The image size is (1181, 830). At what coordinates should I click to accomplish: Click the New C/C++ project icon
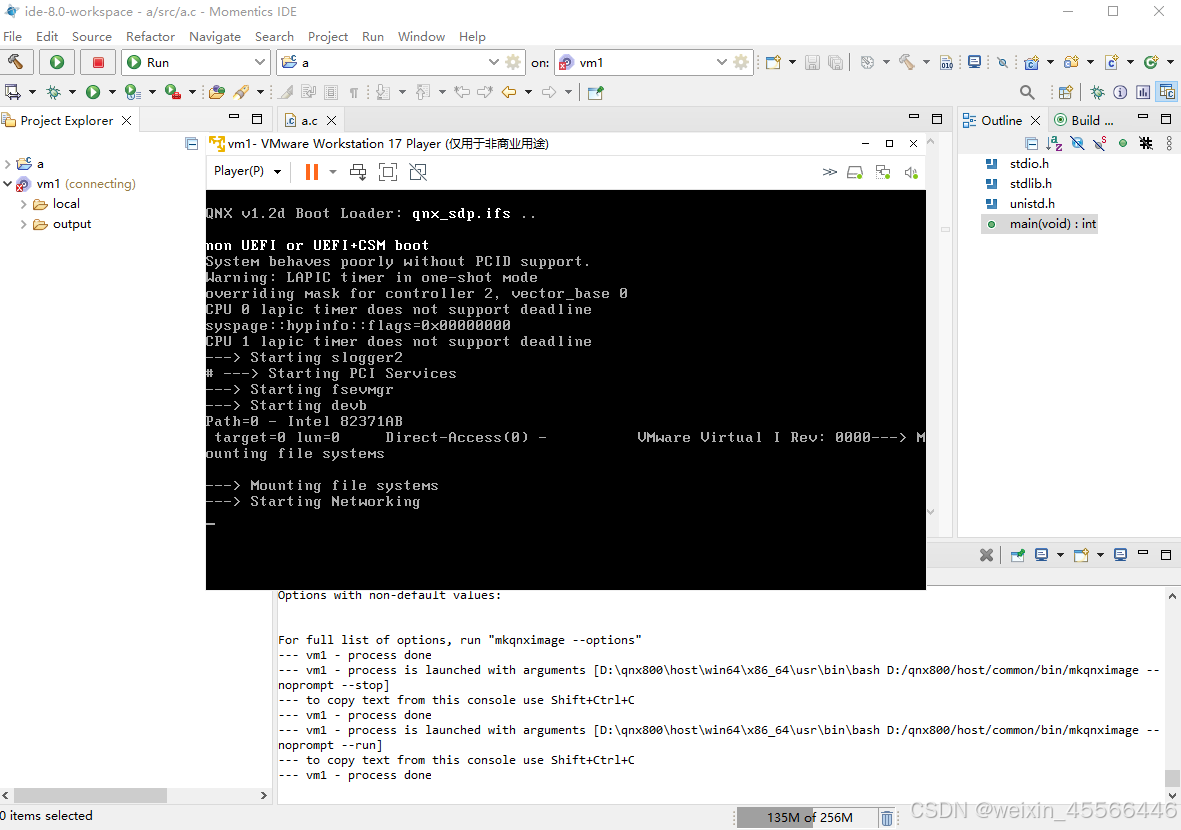[x=1032, y=63]
